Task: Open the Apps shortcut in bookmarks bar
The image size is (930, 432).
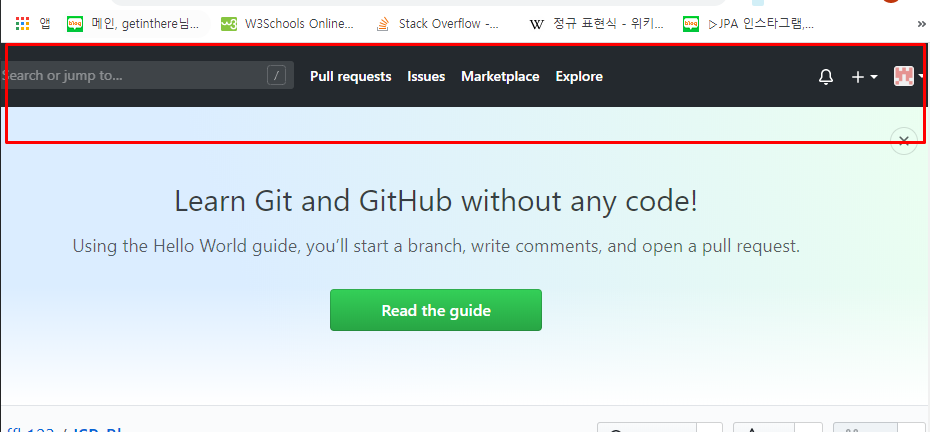Action: 33,24
